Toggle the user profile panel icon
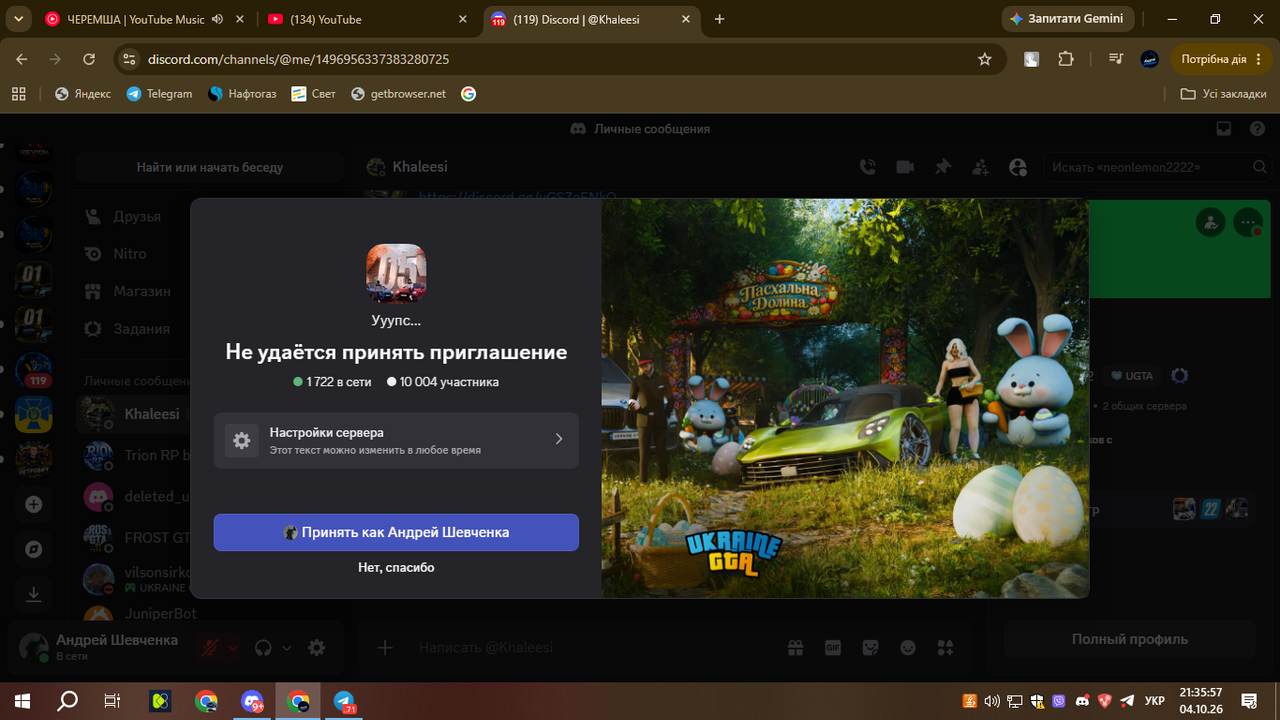Screen dimensions: 1280x720 (x=1018, y=167)
